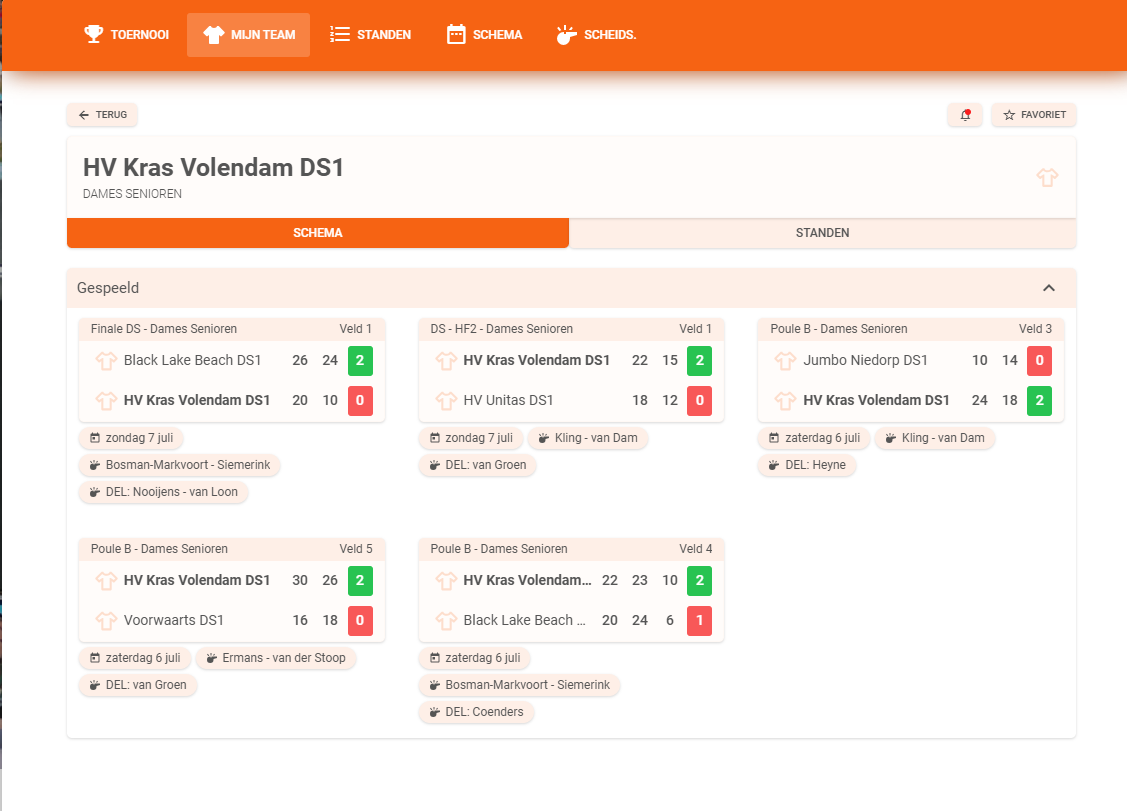Click the Bosman-Markvoort - Siemerink chip under Finale
The height and width of the screenshot is (811, 1127).
point(180,465)
